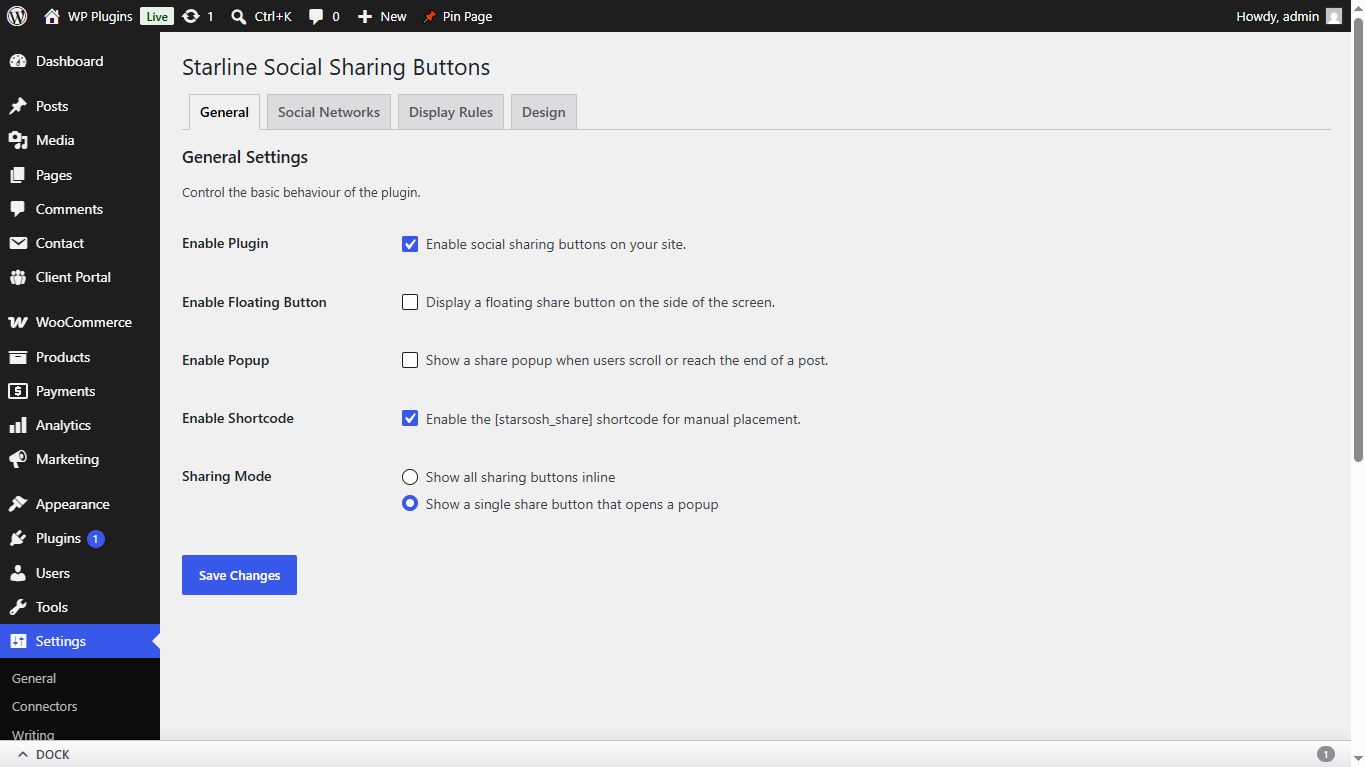
Task: Click the Pages icon in sidebar
Action: [x=18, y=175]
